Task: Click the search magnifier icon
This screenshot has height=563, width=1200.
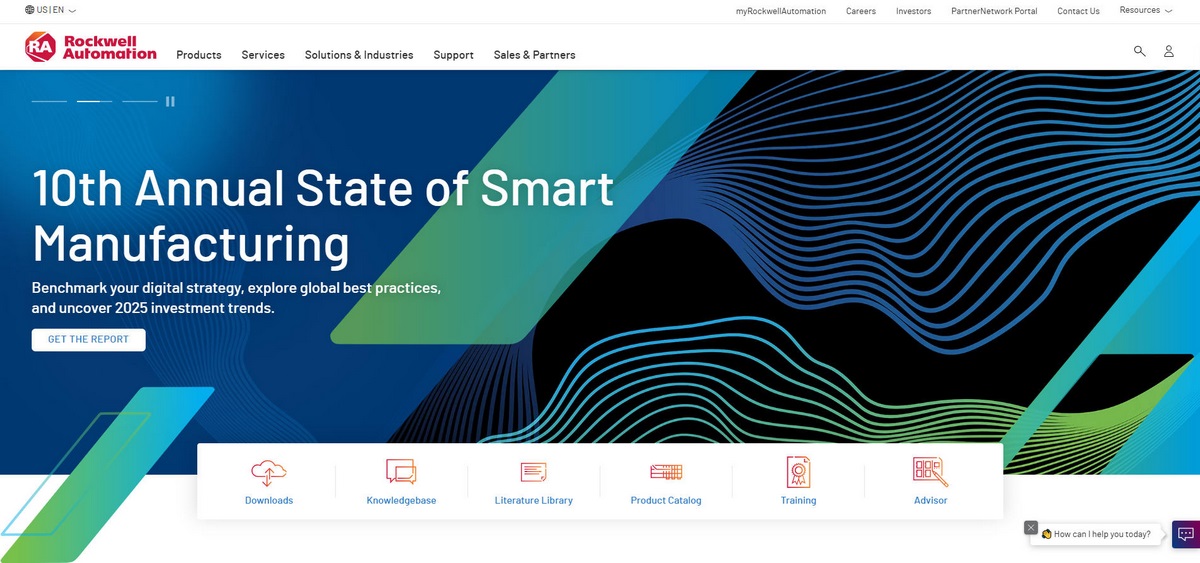Action: coord(1139,51)
